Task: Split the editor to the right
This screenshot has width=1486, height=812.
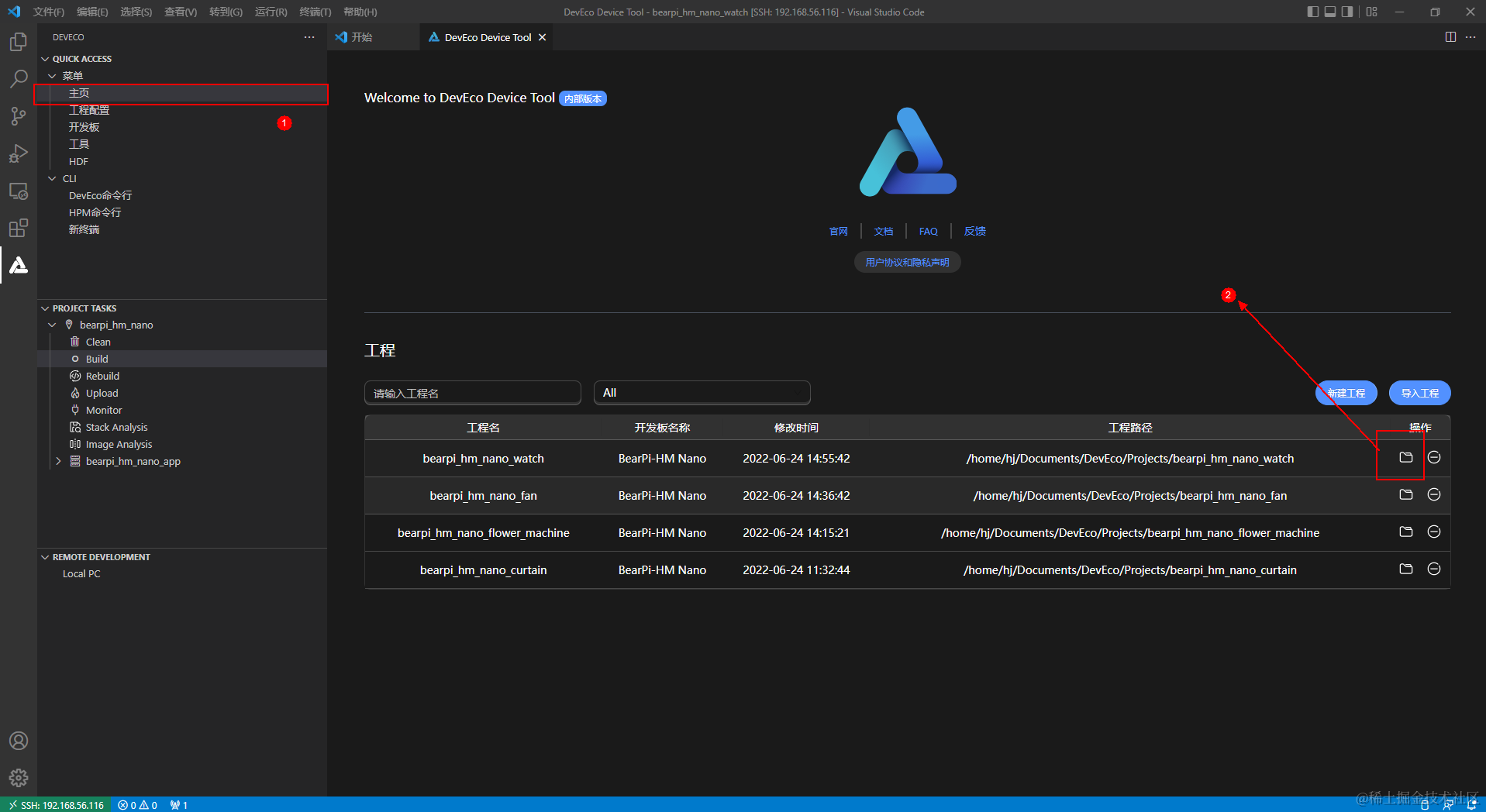Action: [x=1450, y=37]
